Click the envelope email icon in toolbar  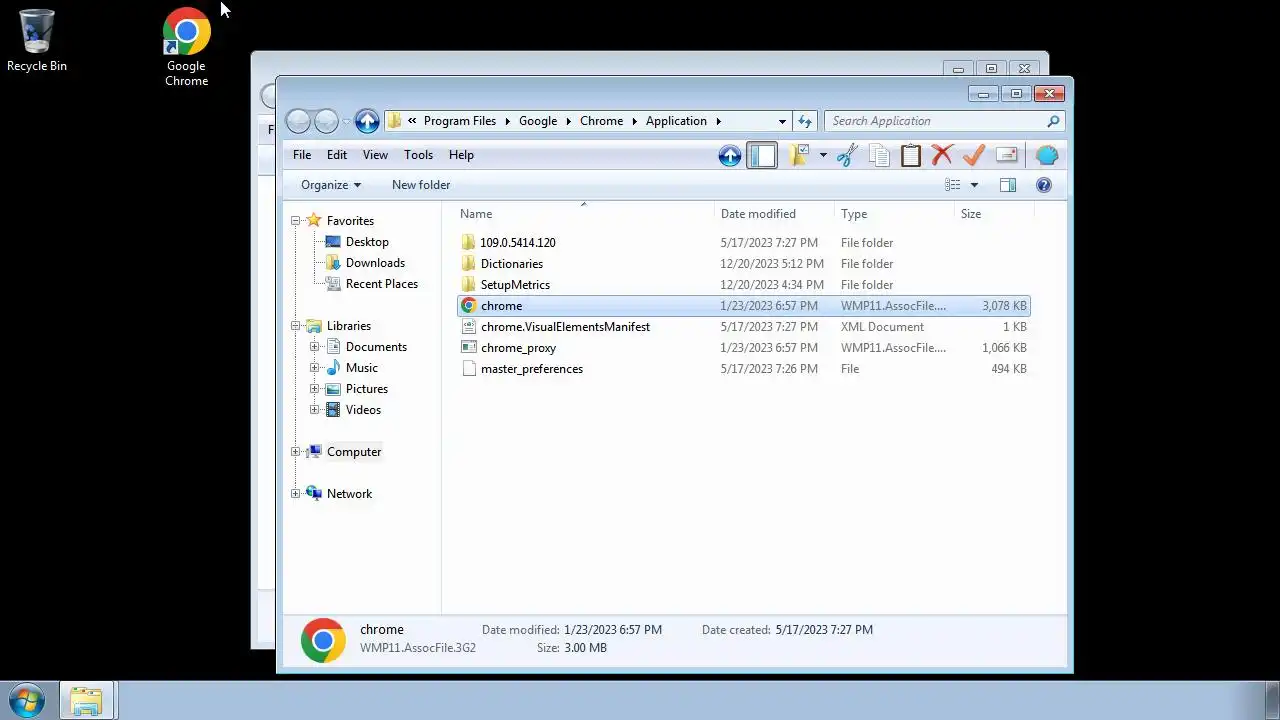tap(1006, 155)
